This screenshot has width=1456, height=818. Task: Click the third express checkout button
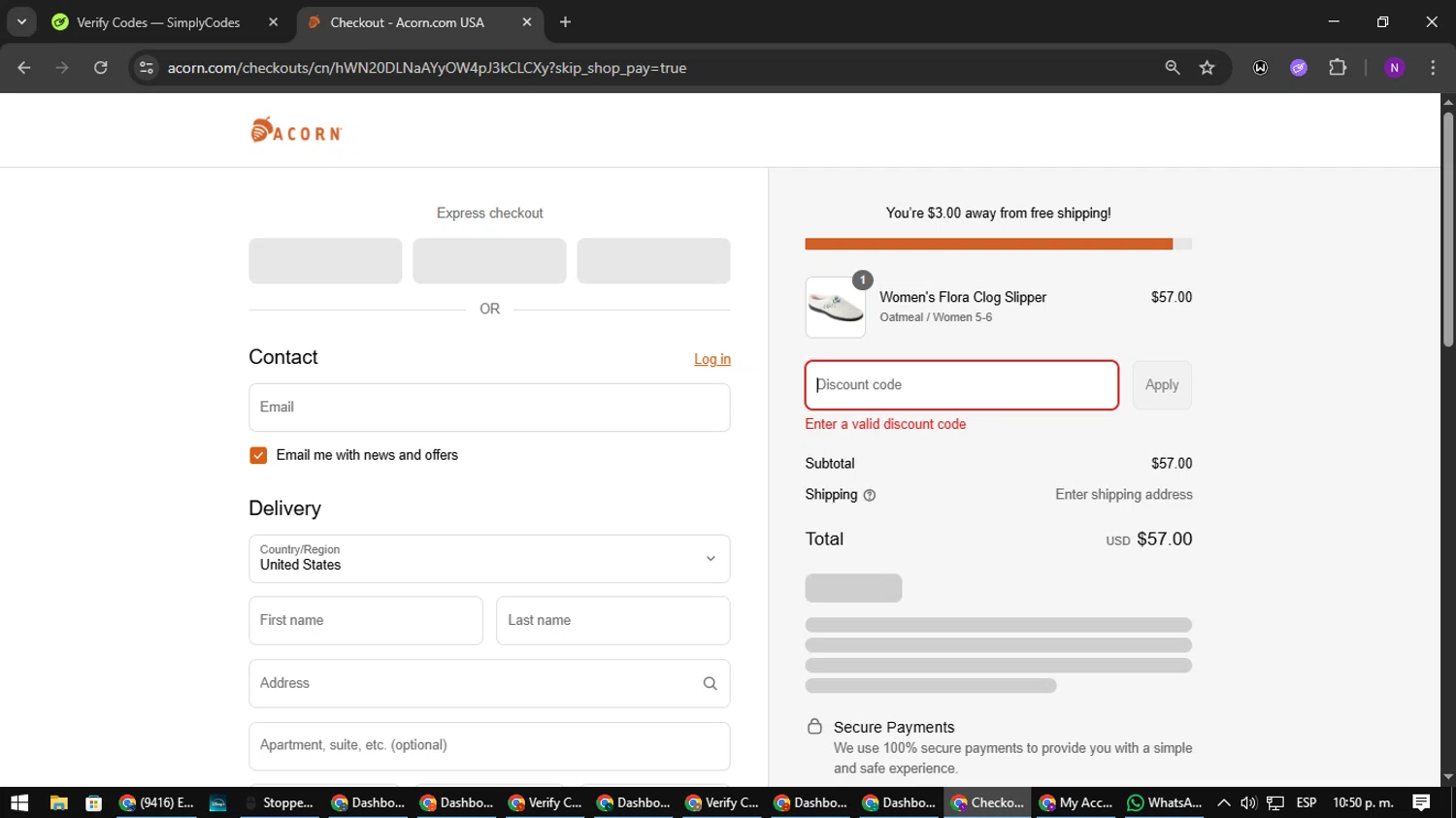[x=653, y=261]
